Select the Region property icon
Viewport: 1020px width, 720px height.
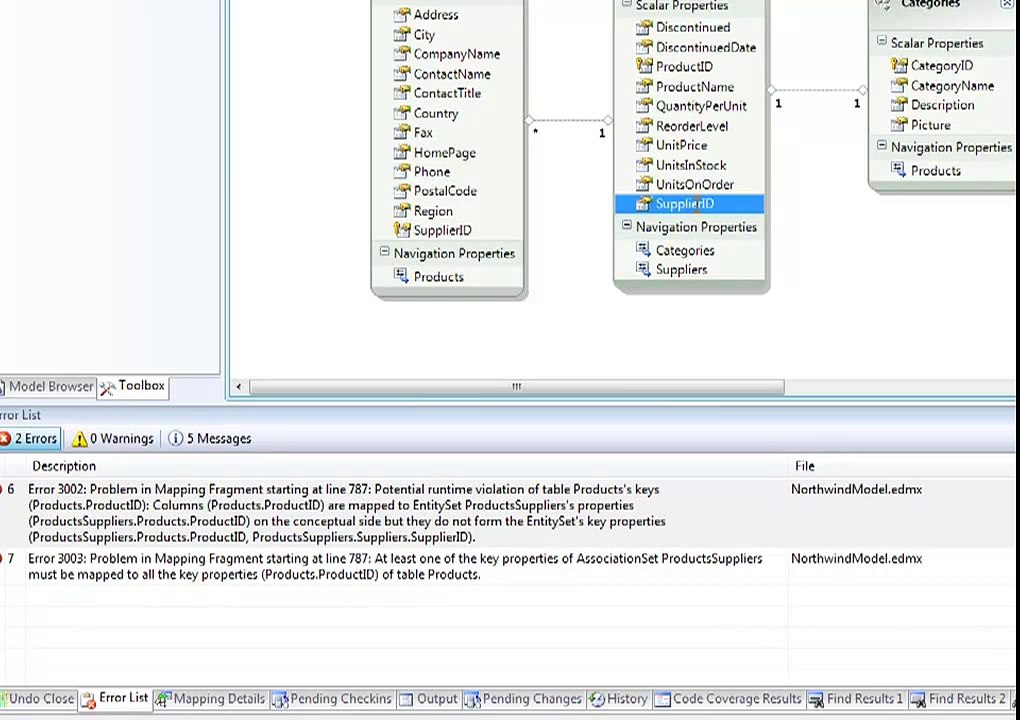pyautogui.click(x=402, y=211)
